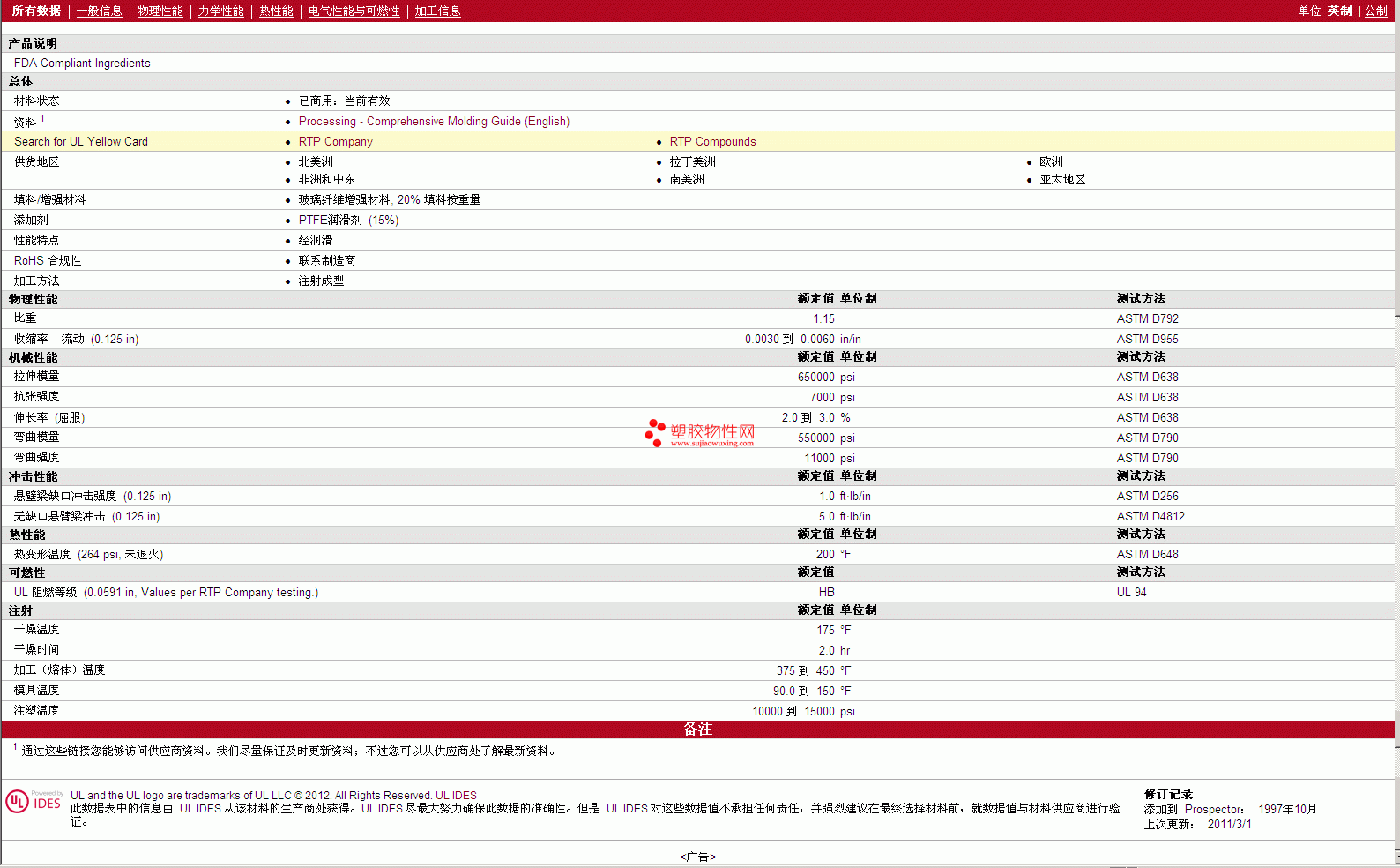Image resolution: width=1400 pixels, height=868 pixels.
Task: Switch to 电气性能与可燃性 tab
Action: pyautogui.click(x=354, y=11)
